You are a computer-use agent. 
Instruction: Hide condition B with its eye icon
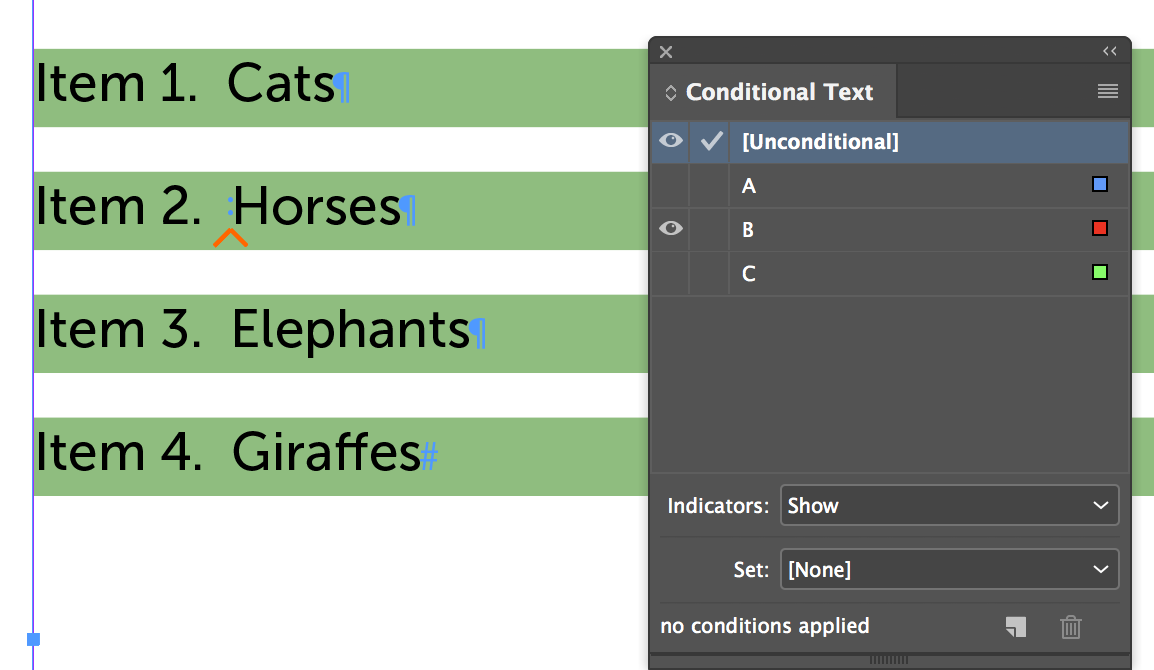pos(670,228)
